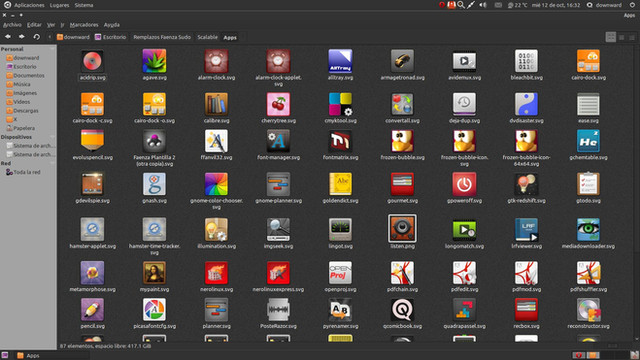Open the Archivo menu
This screenshot has height=360, width=640.
point(12,25)
